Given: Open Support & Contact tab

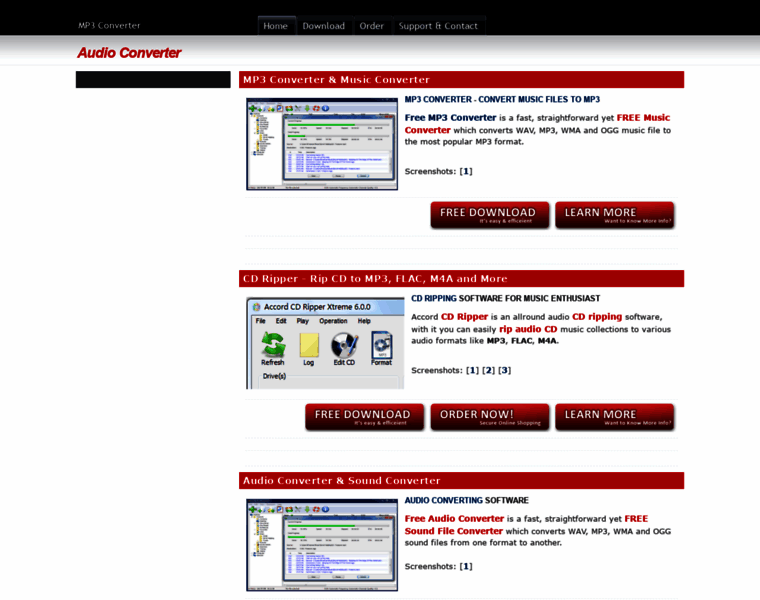Looking at the screenshot, I should (x=438, y=26).
